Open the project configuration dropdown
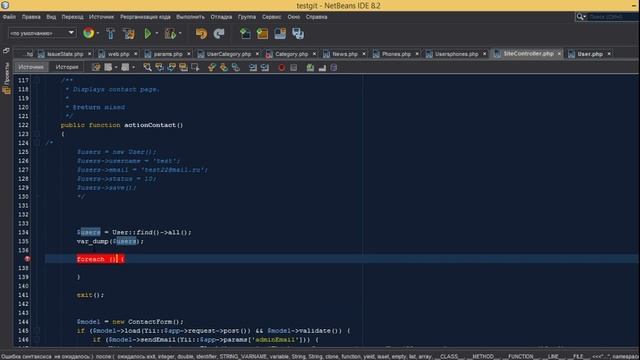This screenshot has width=640, height=360. coord(42,33)
